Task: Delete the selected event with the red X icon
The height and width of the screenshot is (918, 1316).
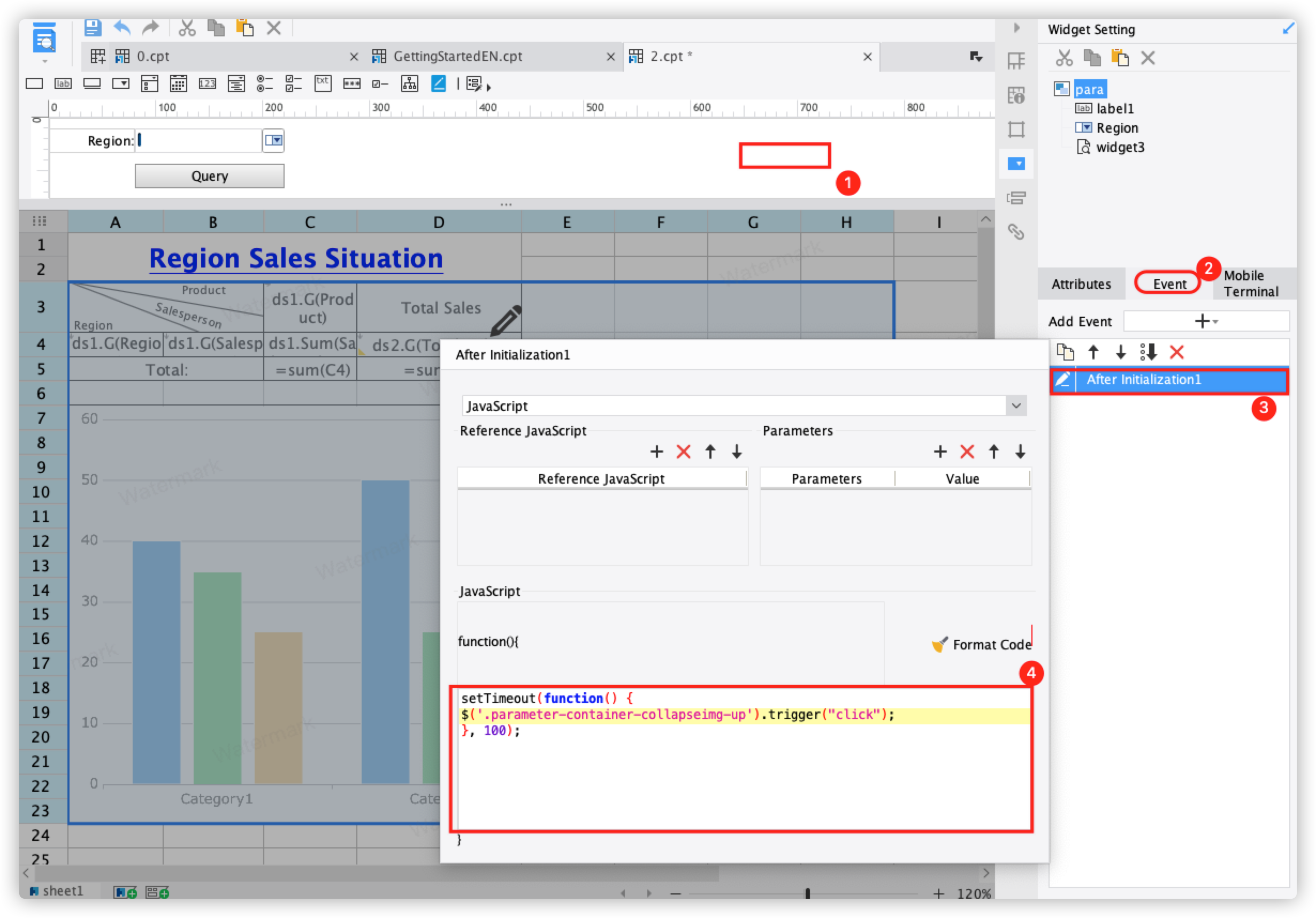Action: [x=1176, y=352]
